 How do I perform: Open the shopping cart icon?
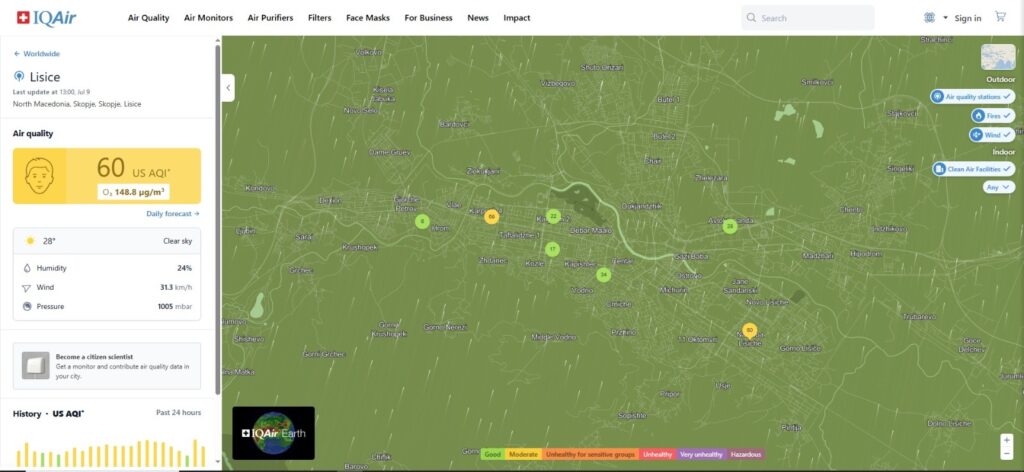tap(1000, 17)
